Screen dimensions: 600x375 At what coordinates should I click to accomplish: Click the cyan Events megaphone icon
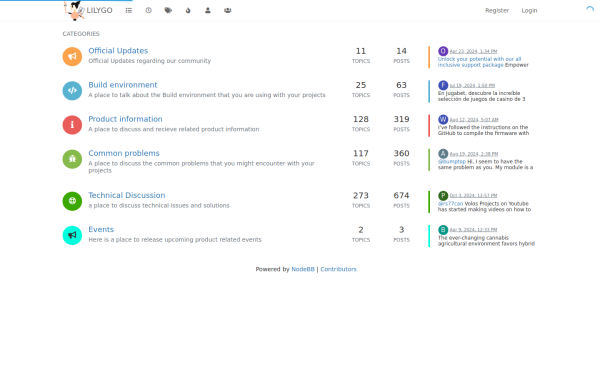[72, 235]
